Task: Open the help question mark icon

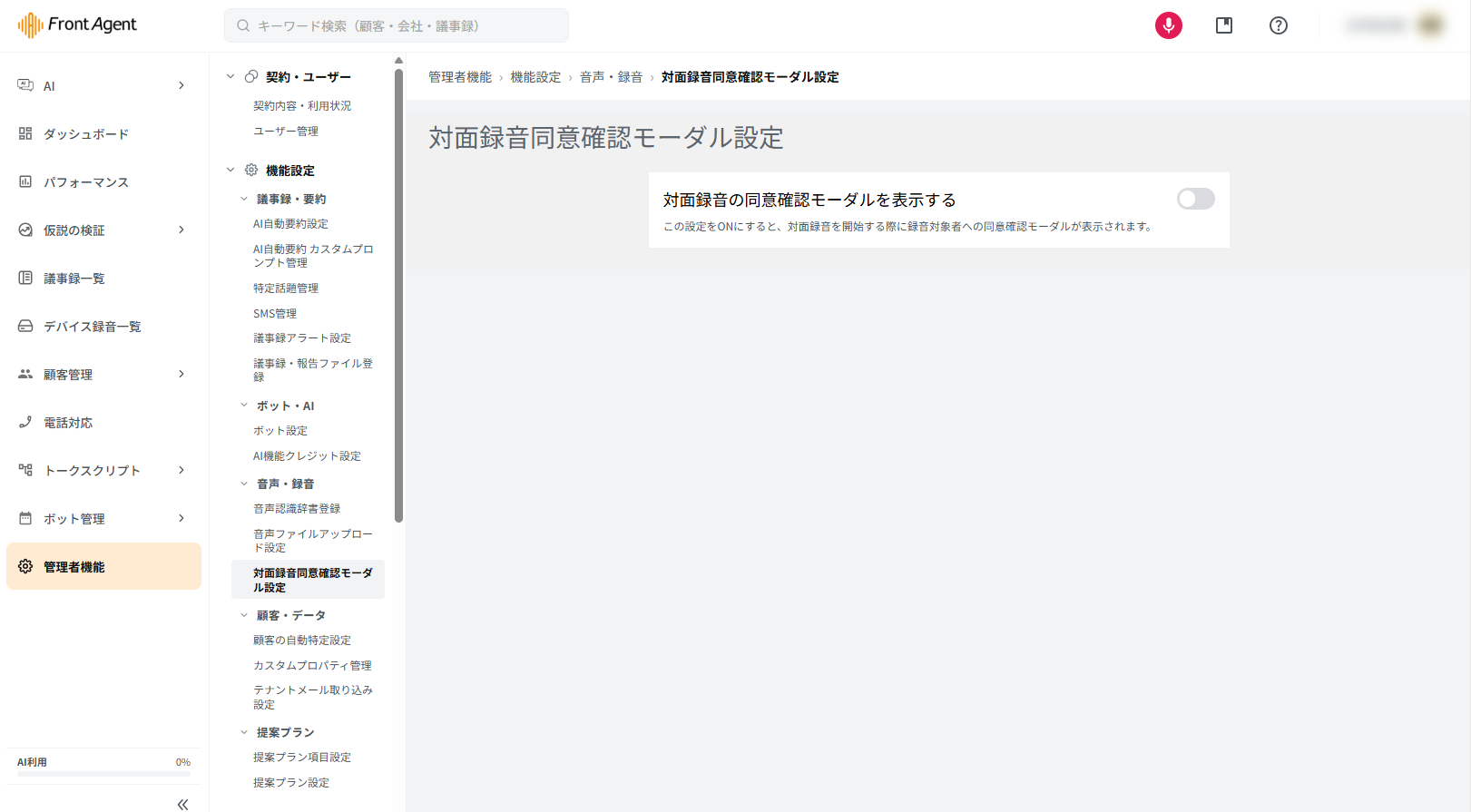Action: (x=1279, y=25)
